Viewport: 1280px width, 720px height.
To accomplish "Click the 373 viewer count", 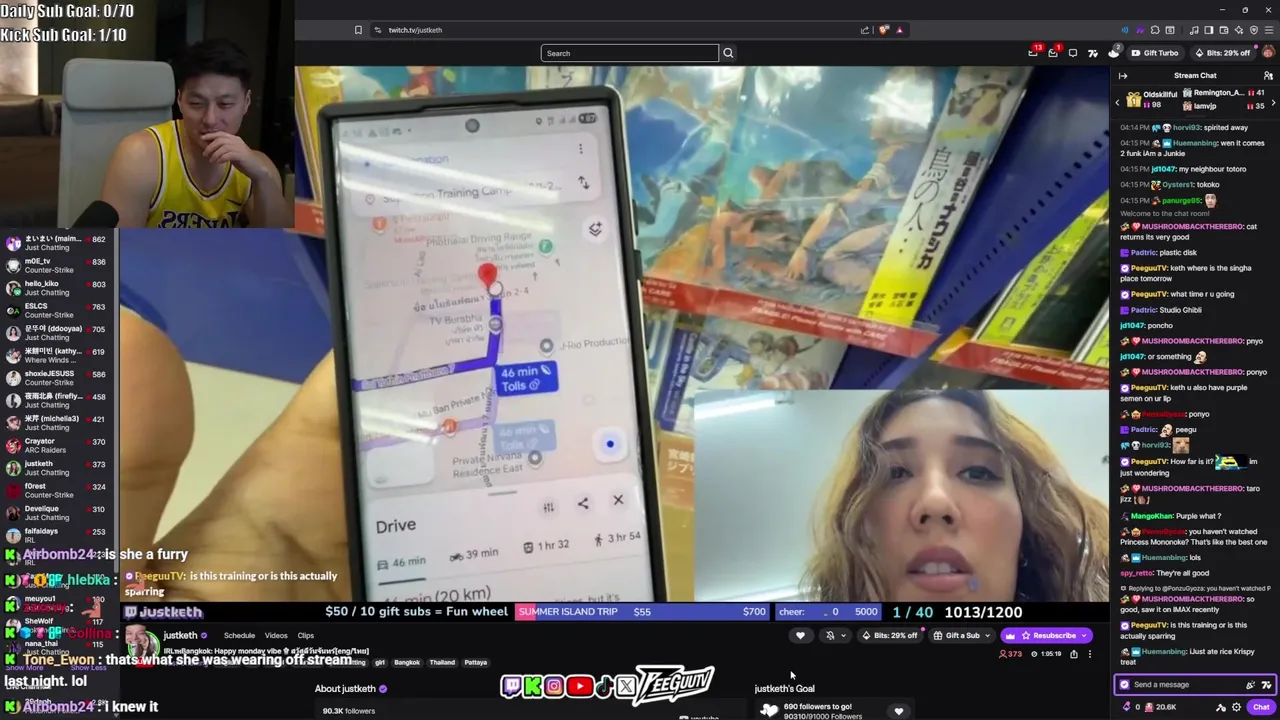I will coord(1011,654).
